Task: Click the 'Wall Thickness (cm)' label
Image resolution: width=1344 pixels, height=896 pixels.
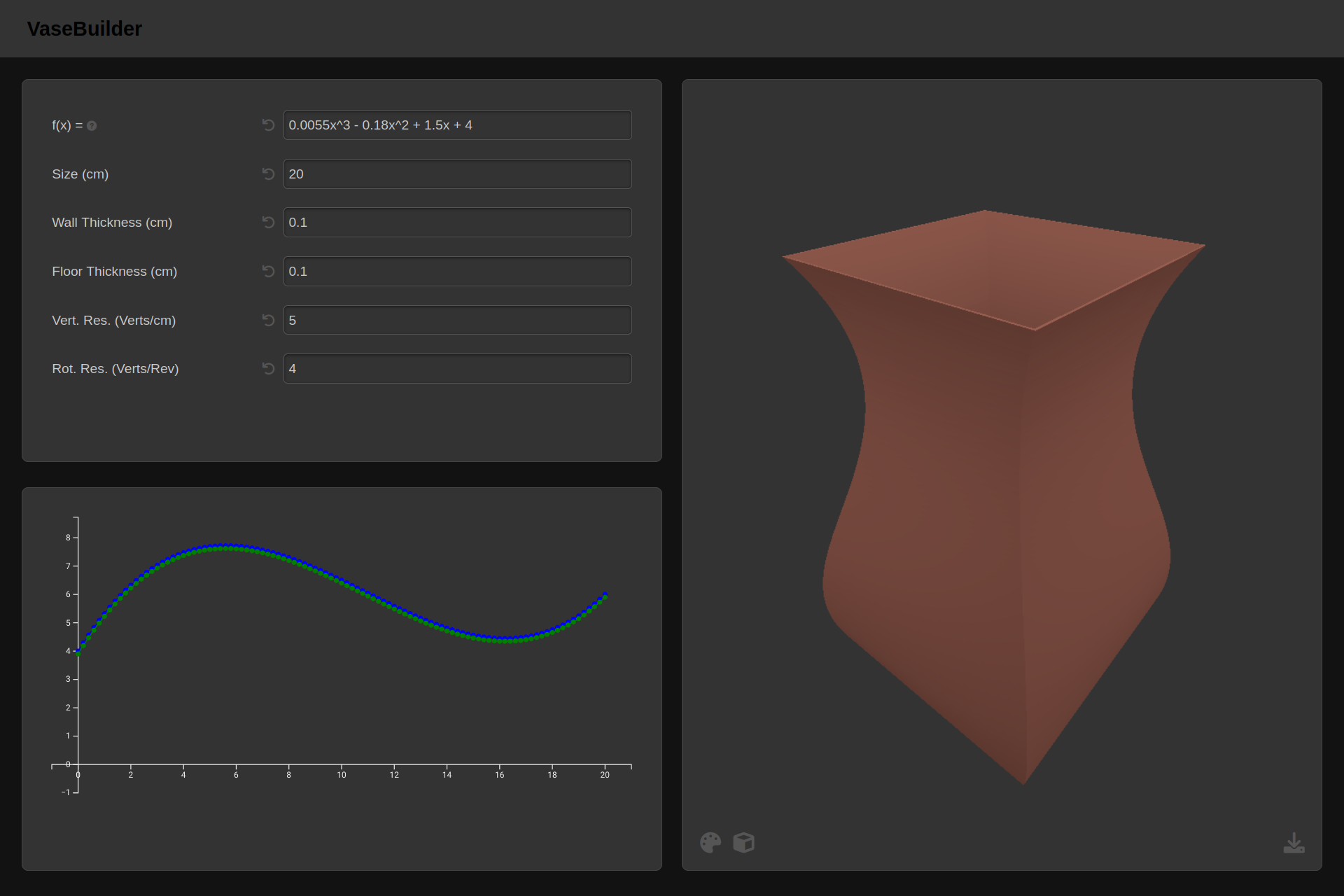Action: tap(112, 222)
